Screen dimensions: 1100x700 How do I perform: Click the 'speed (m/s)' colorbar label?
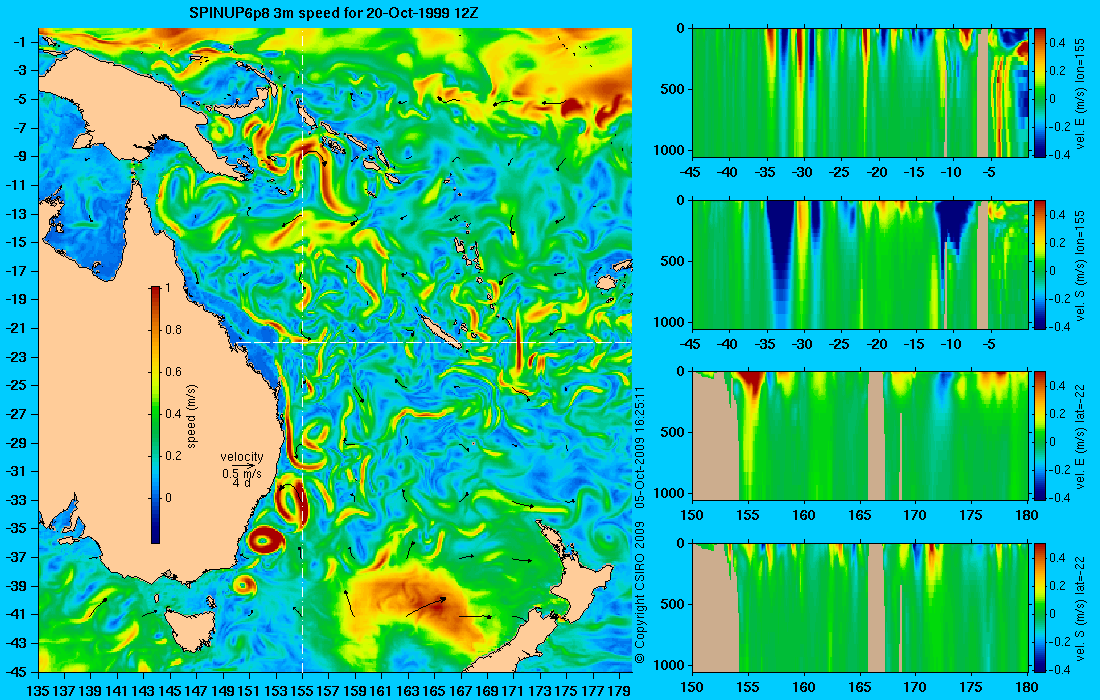[x=192, y=416]
